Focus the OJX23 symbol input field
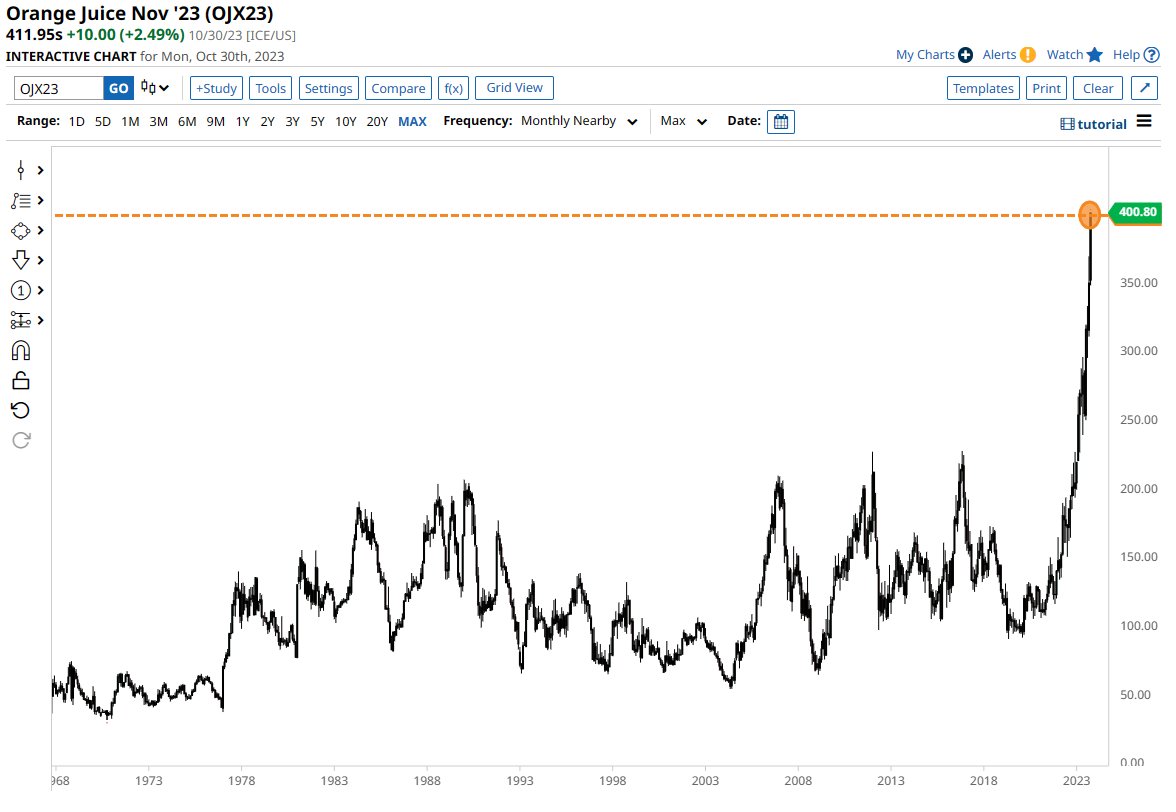 click(58, 88)
